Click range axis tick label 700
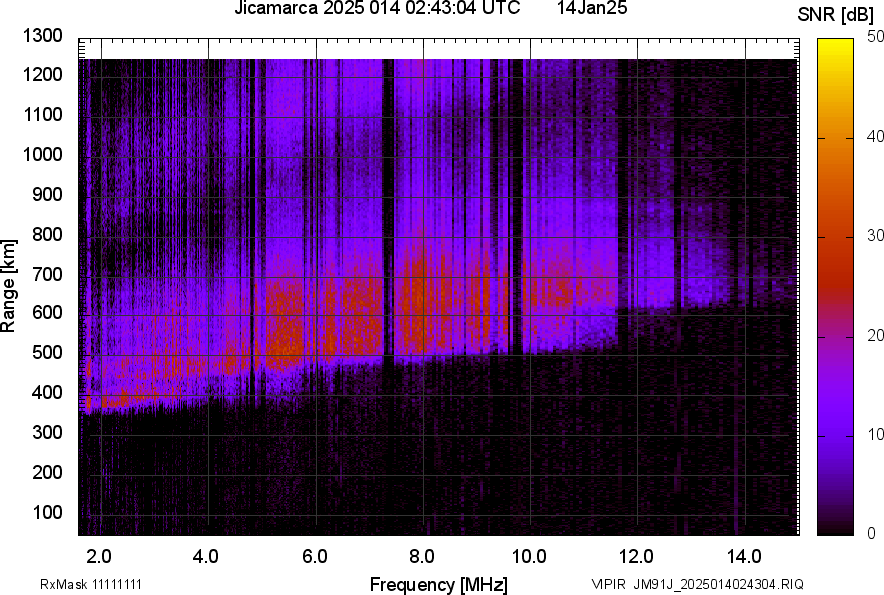This screenshot has width=884, height=595. (47, 275)
